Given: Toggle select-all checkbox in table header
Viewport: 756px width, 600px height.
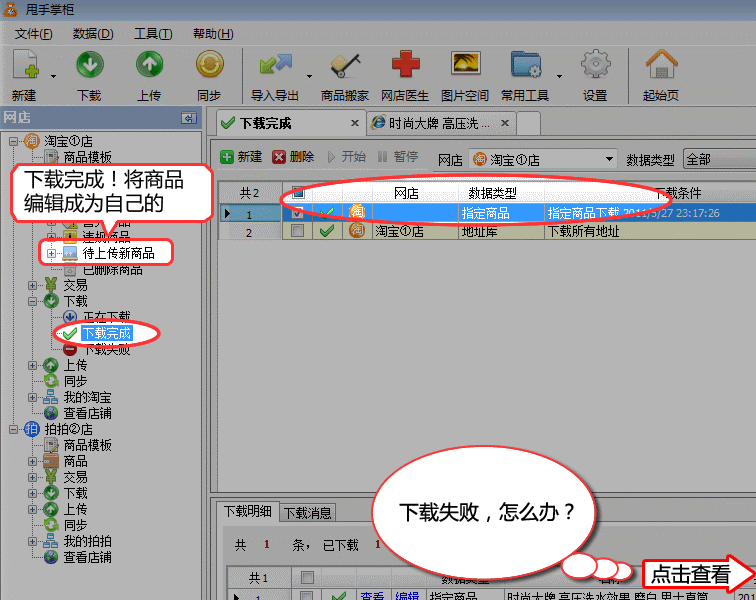Looking at the screenshot, I should coord(298,193).
